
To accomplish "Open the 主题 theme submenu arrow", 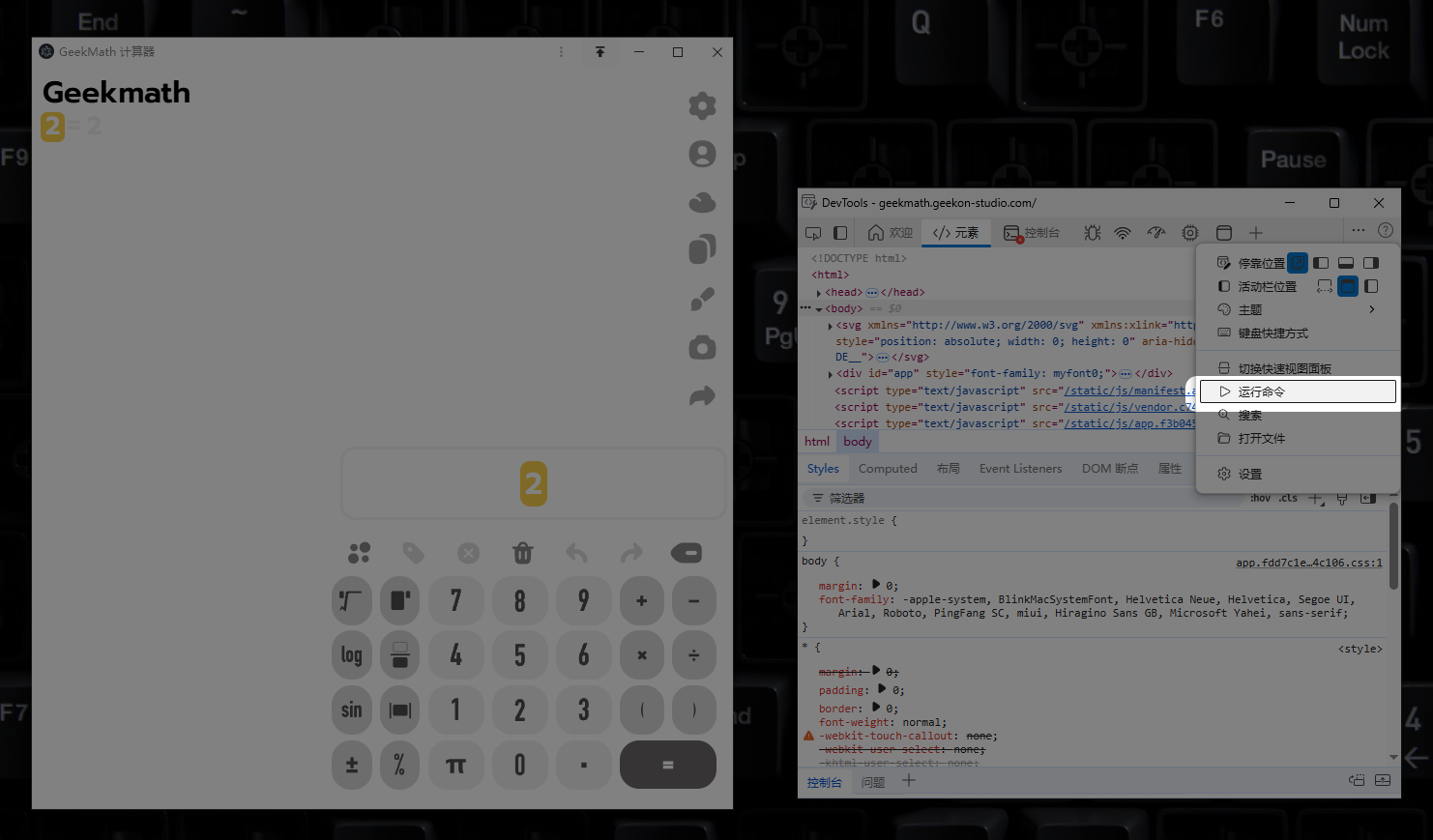I will (x=1372, y=309).
